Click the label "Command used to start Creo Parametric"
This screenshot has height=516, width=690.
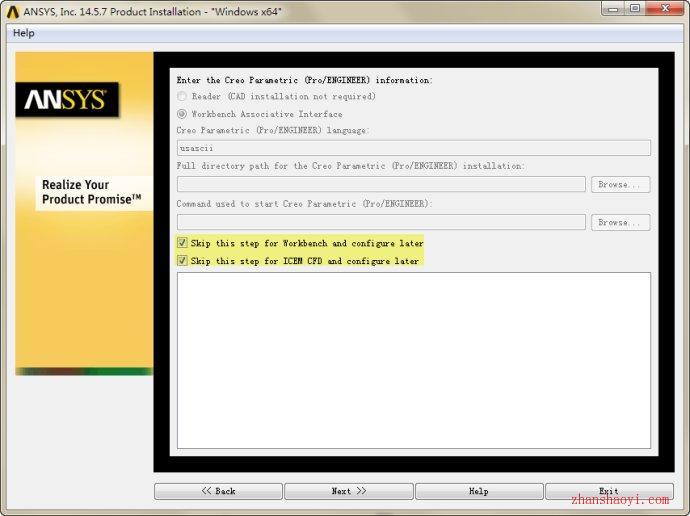[x=266, y=204]
